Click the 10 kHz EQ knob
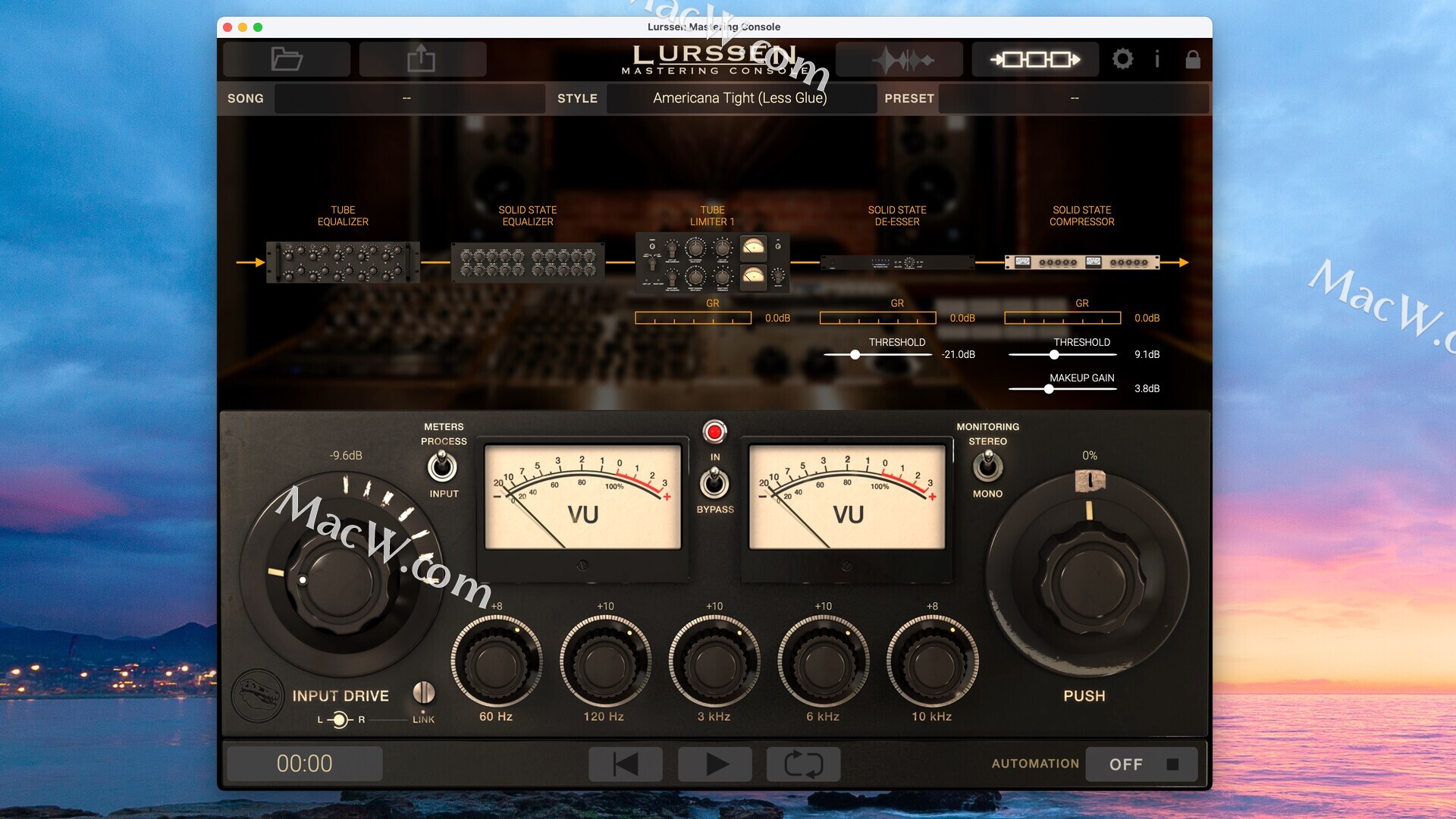This screenshot has height=819, width=1456. tap(932, 661)
